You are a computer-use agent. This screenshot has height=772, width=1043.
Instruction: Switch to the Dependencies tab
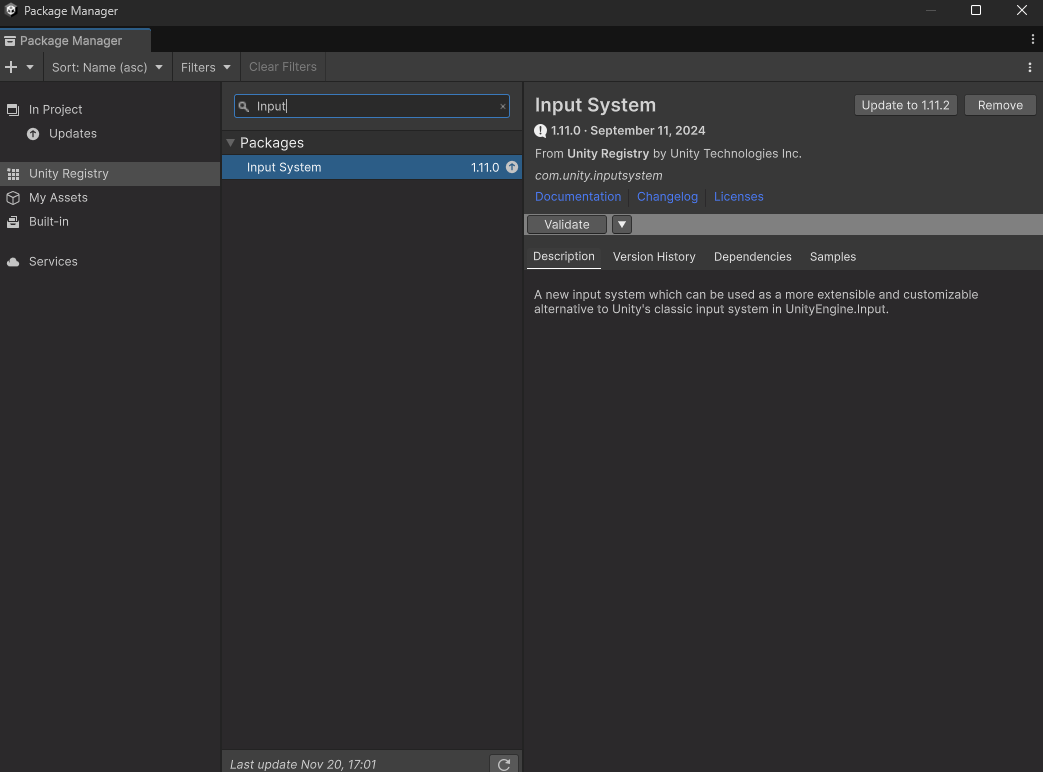(x=752, y=257)
